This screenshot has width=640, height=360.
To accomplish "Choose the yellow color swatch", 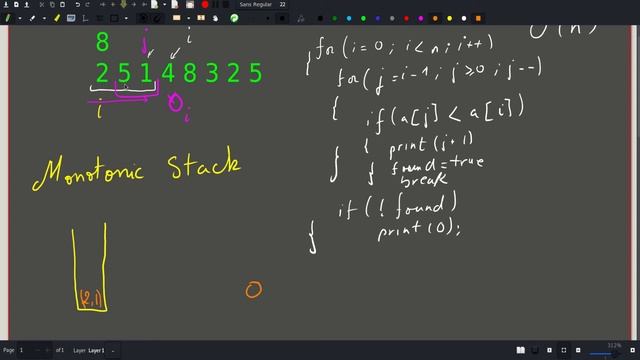I will 449,18.
